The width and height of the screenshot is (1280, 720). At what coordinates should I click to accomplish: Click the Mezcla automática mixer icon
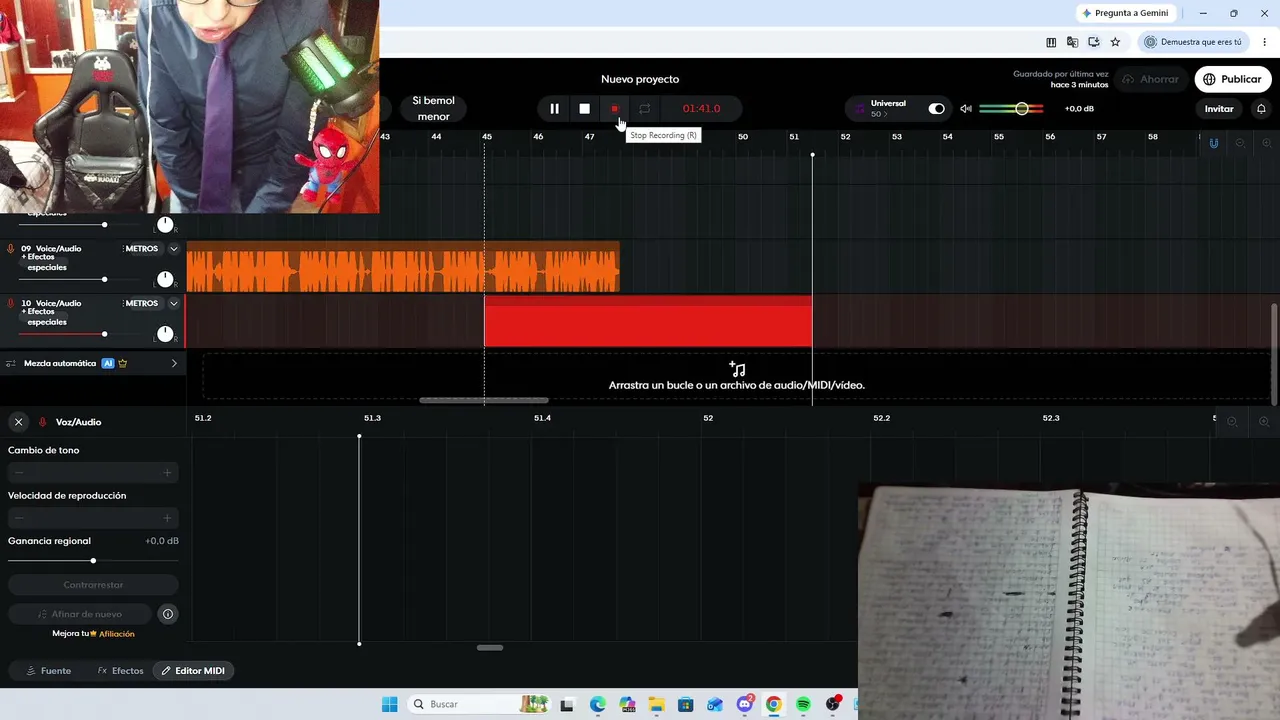tap(11, 364)
